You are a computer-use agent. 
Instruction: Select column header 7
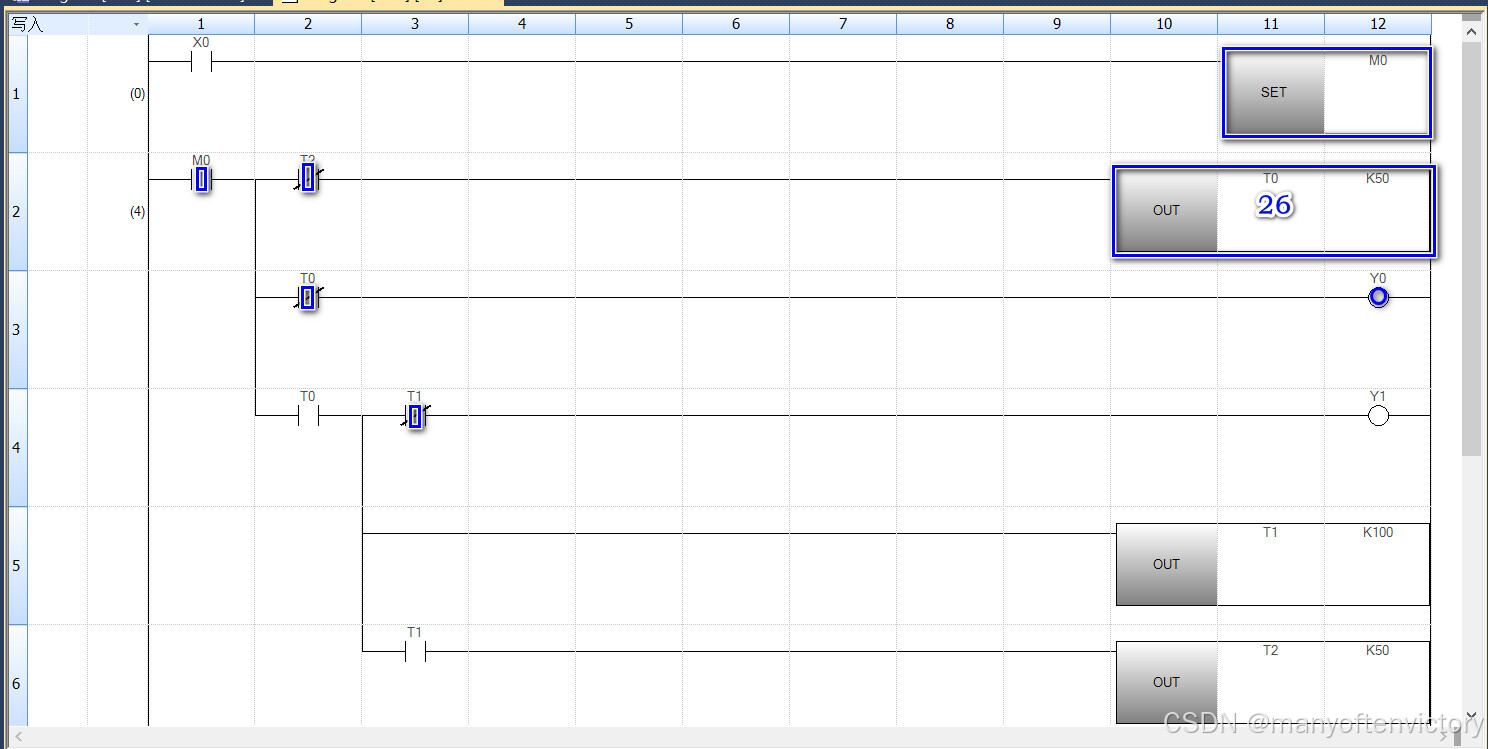843,24
